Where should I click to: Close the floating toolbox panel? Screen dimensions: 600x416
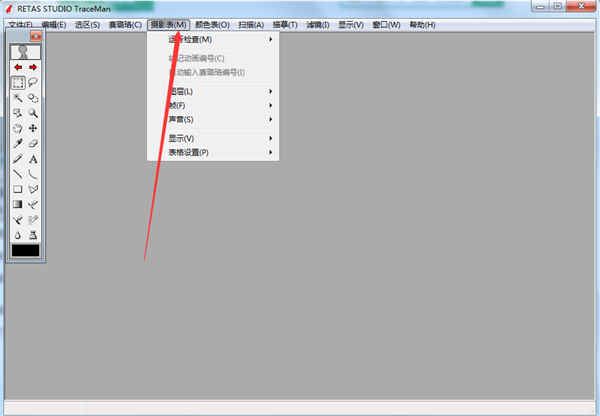point(36,36)
